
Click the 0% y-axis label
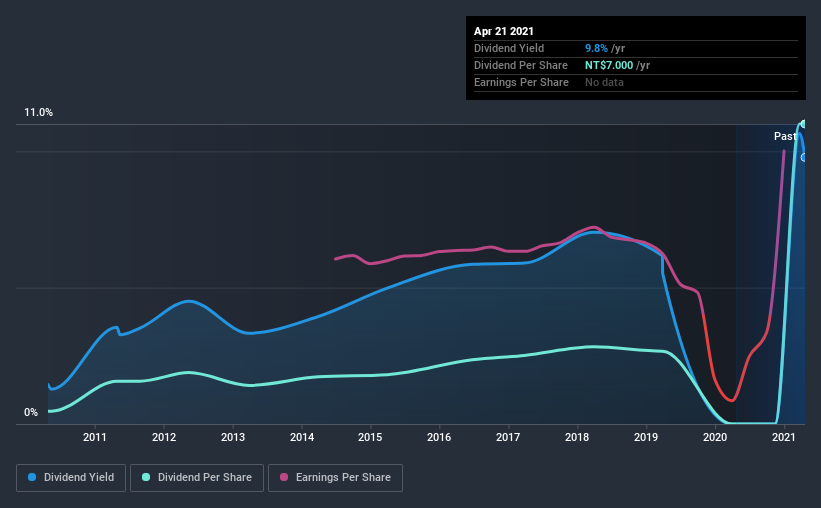31,413
